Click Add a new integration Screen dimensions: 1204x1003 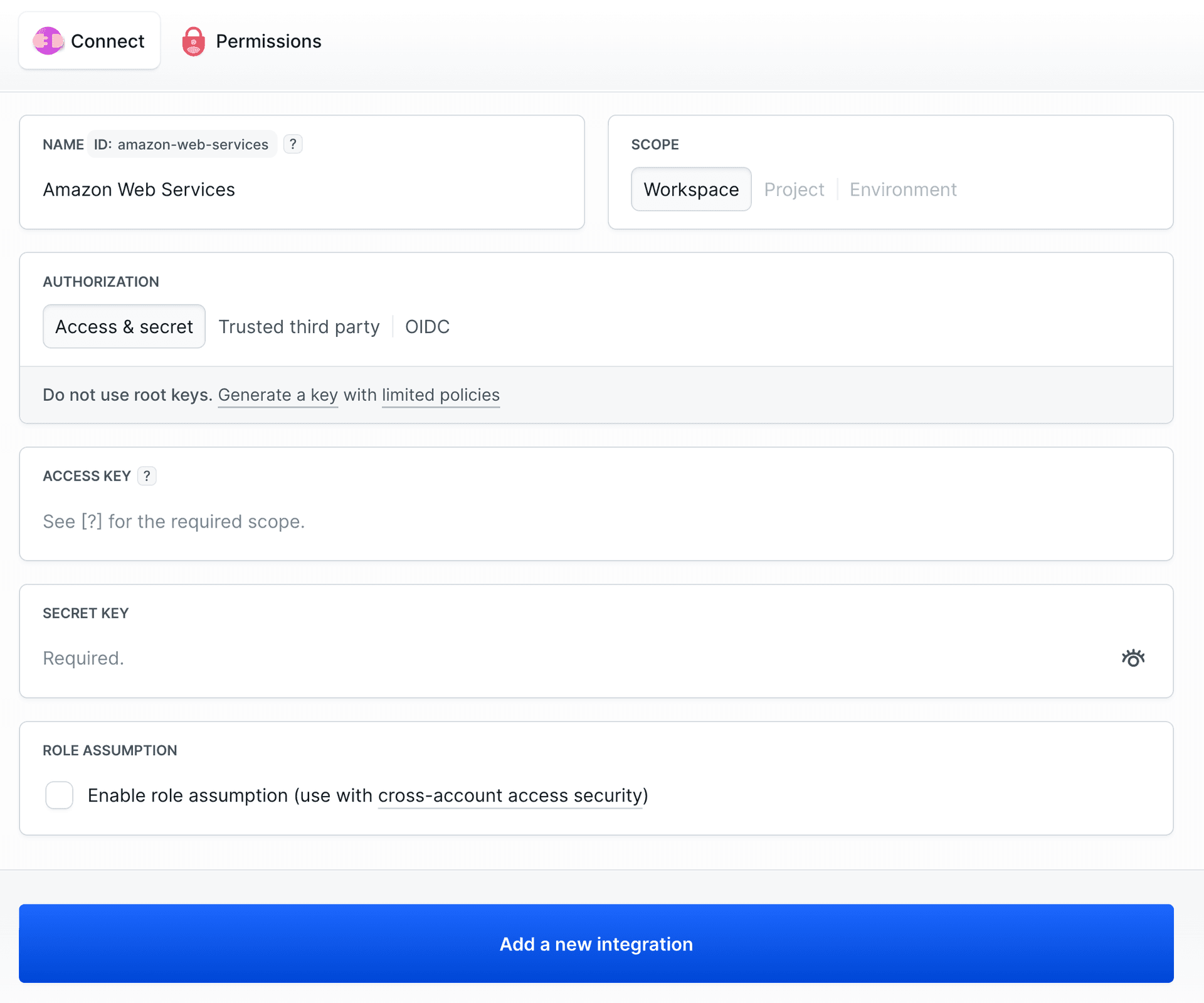pos(596,943)
